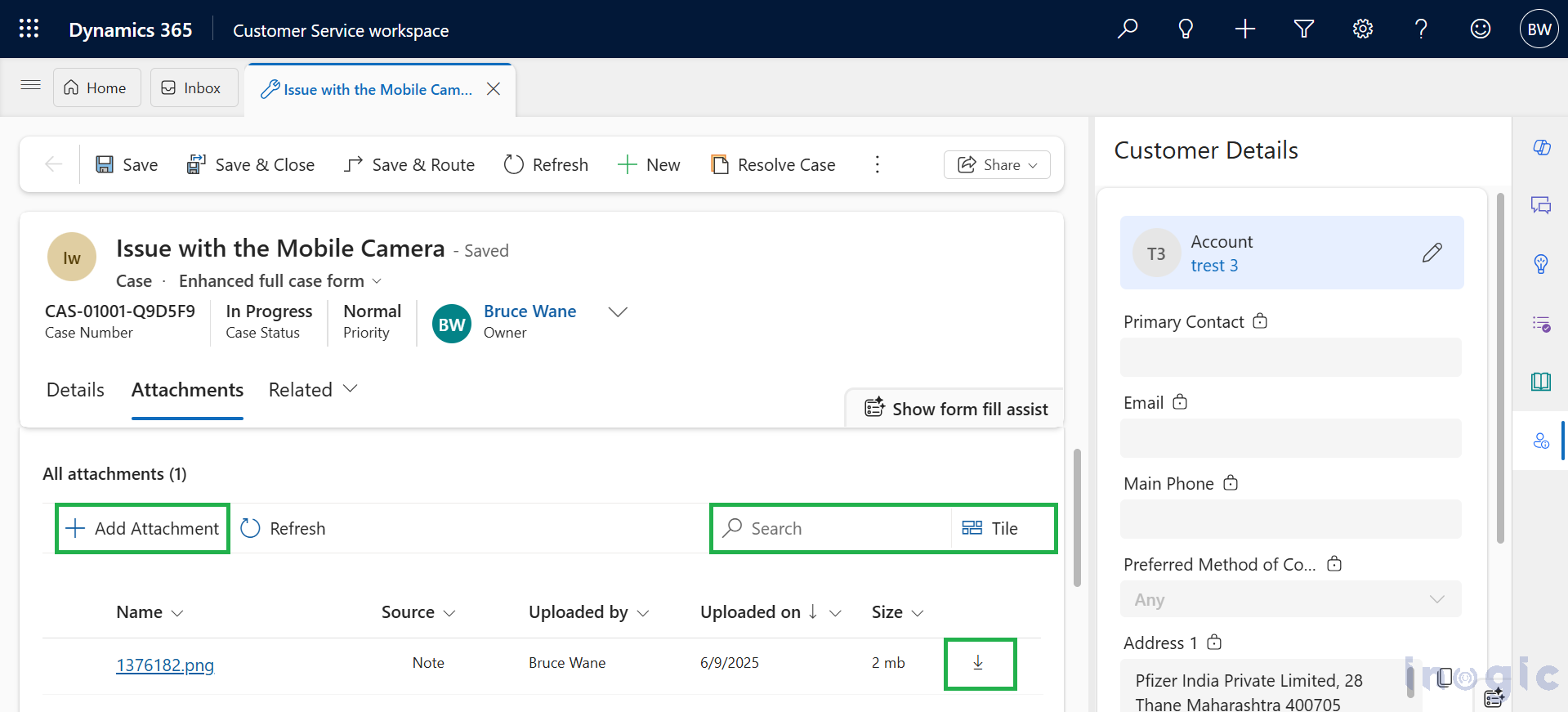Click Show form fill assist
The image size is (1568, 712).
pyautogui.click(x=957, y=409)
